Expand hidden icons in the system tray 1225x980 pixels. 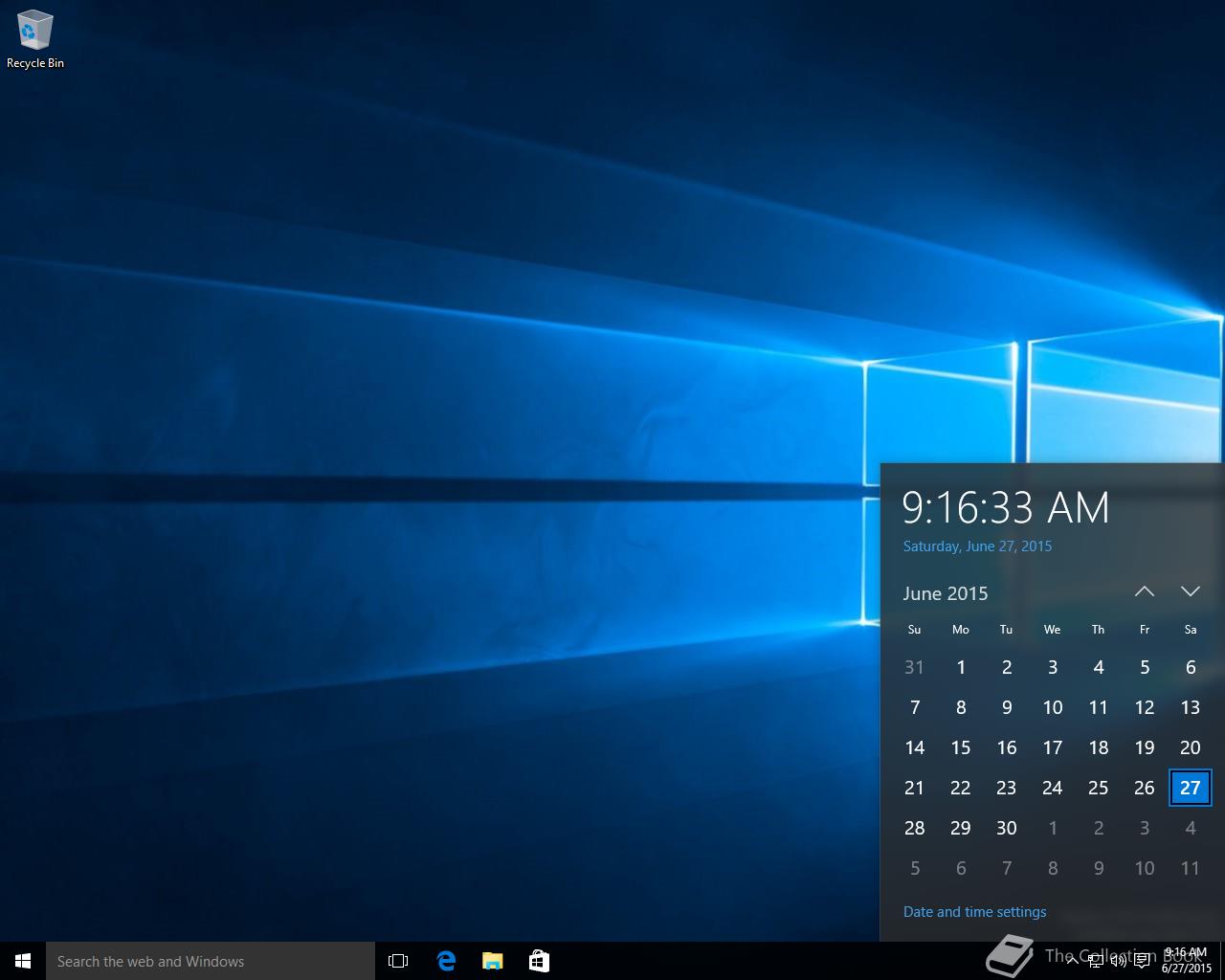coord(1073,961)
